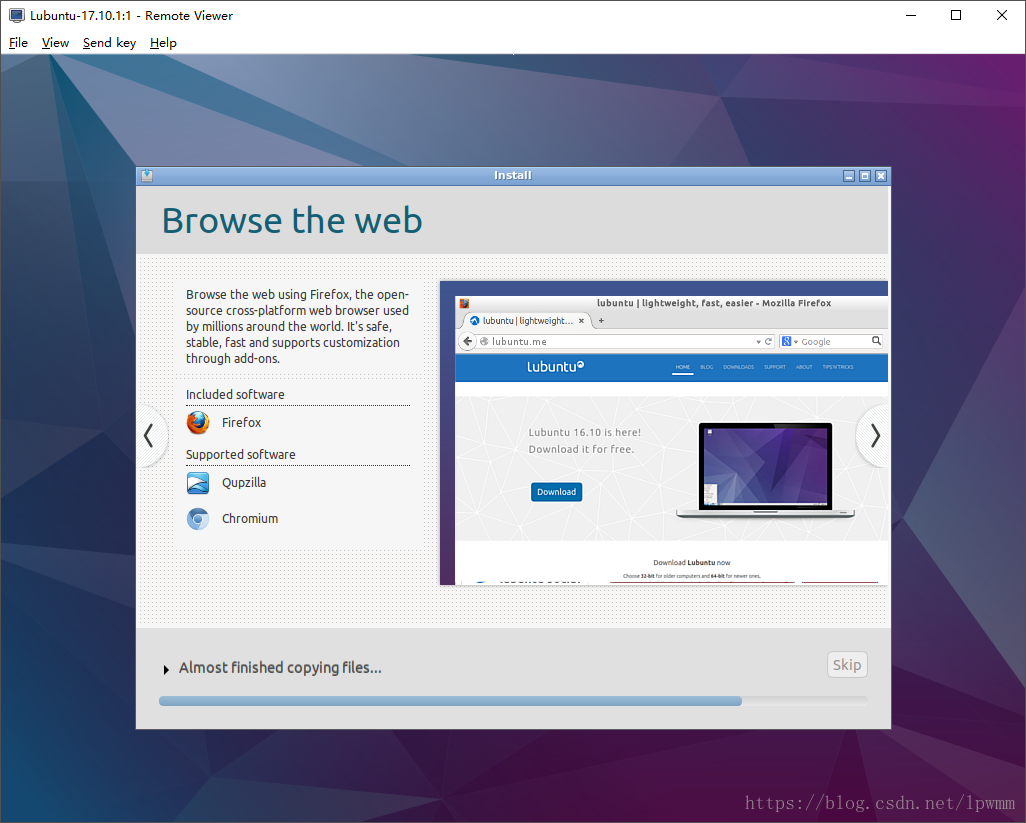This screenshot has height=823, width=1026.
Task: Click the Remote Viewer monitor icon in title bar
Action: (16, 15)
